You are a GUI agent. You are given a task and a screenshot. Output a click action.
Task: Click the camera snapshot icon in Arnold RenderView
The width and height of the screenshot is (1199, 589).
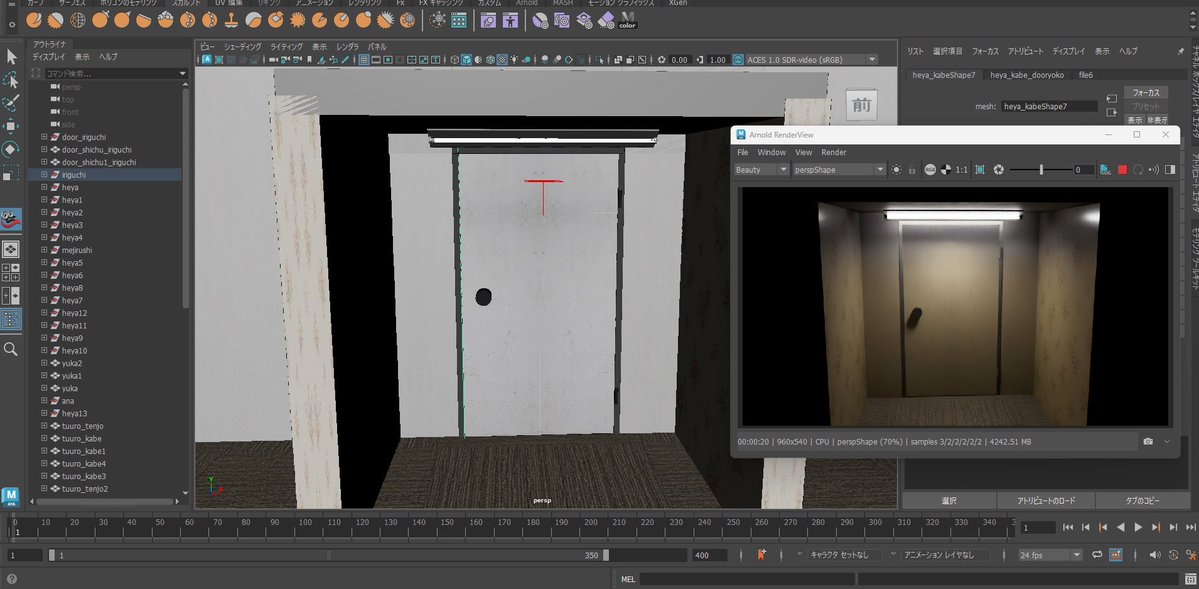tap(1148, 441)
